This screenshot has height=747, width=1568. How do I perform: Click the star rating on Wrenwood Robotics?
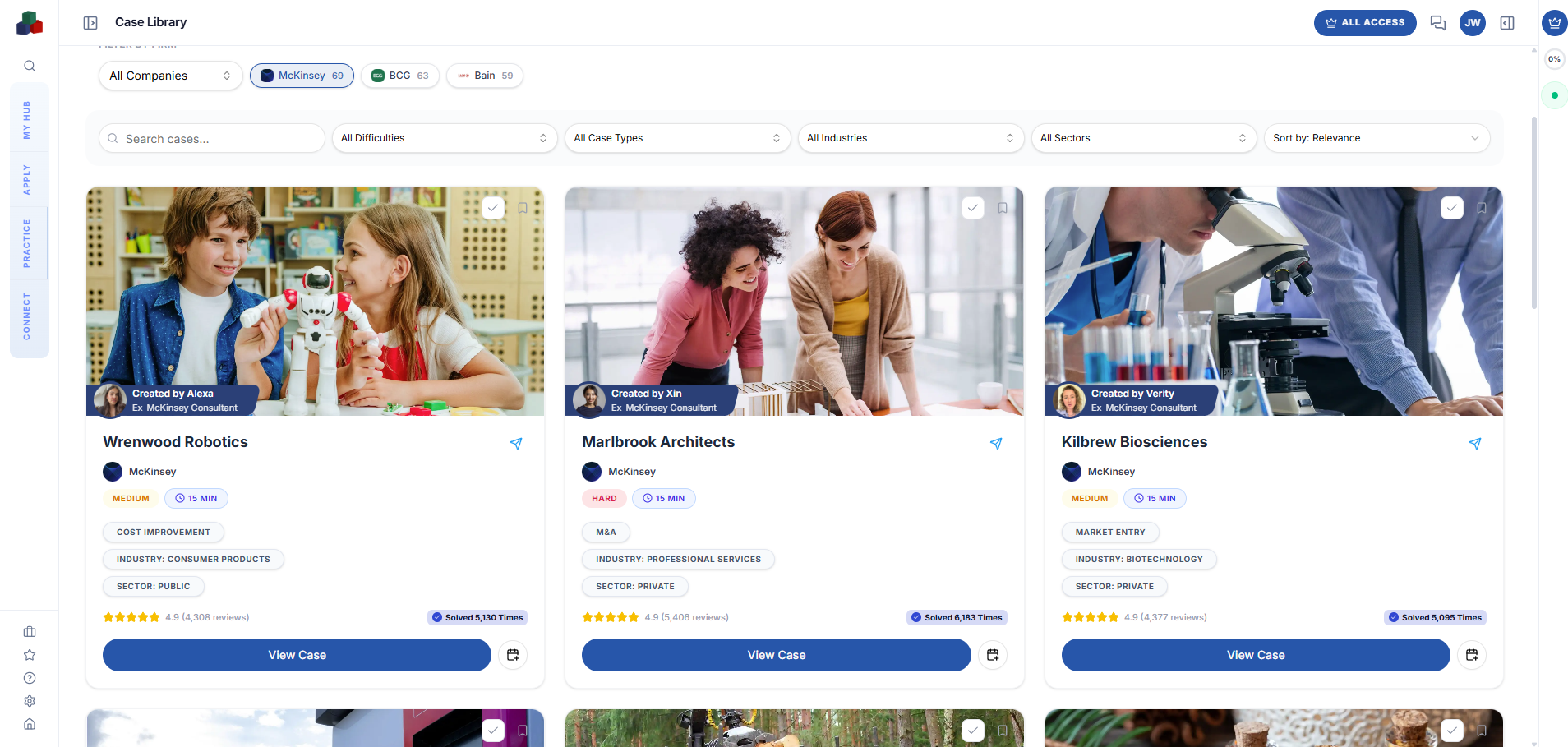pyautogui.click(x=131, y=618)
